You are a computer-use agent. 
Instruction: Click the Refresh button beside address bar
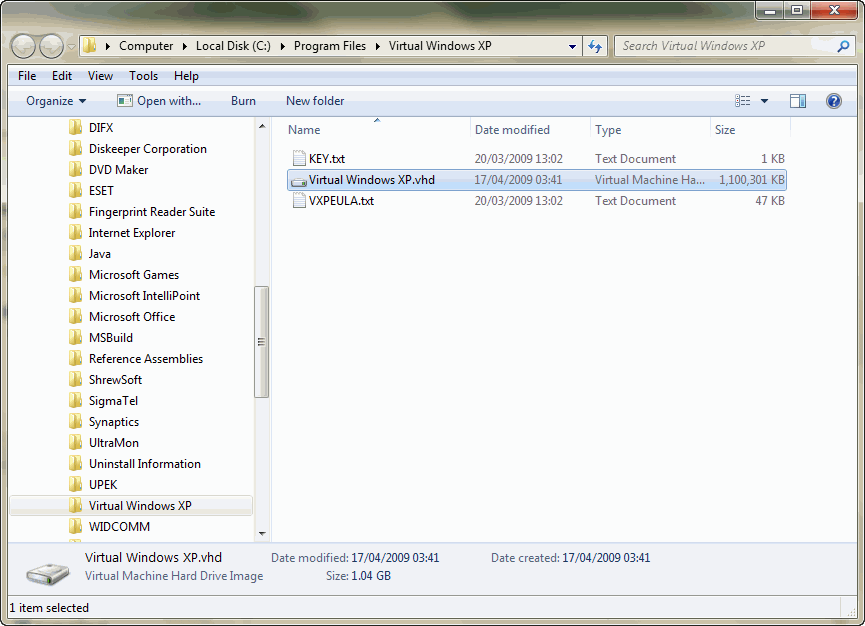(x=596, y=46)
